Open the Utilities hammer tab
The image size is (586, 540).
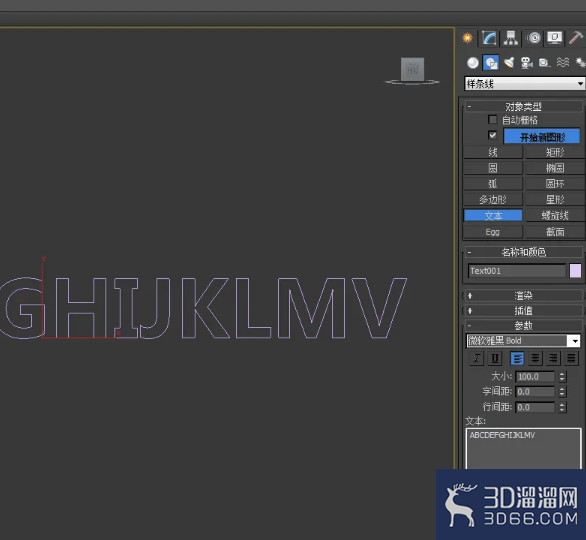576,38
